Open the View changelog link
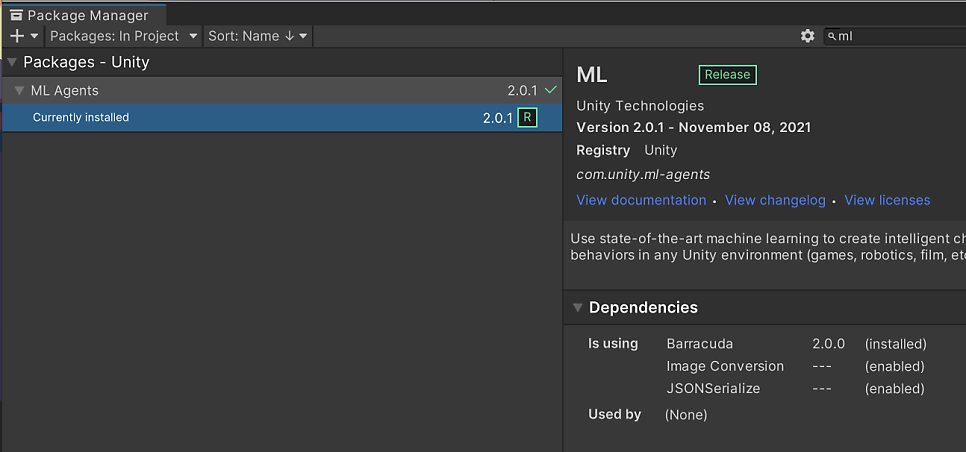Image resolution: width=966 pixels, height=452 pixels. 775,200
